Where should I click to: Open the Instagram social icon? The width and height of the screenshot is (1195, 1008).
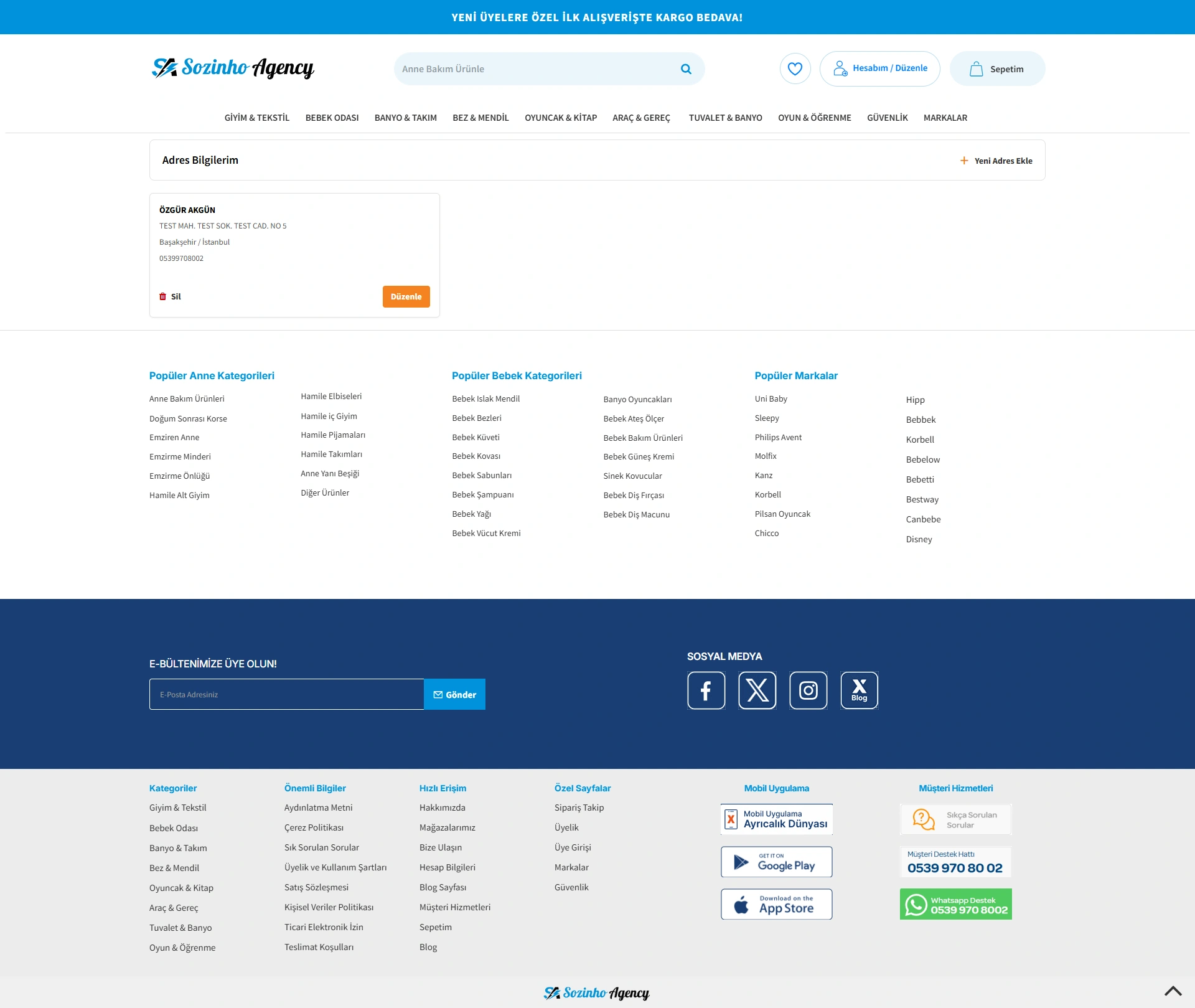coord(808,690)
